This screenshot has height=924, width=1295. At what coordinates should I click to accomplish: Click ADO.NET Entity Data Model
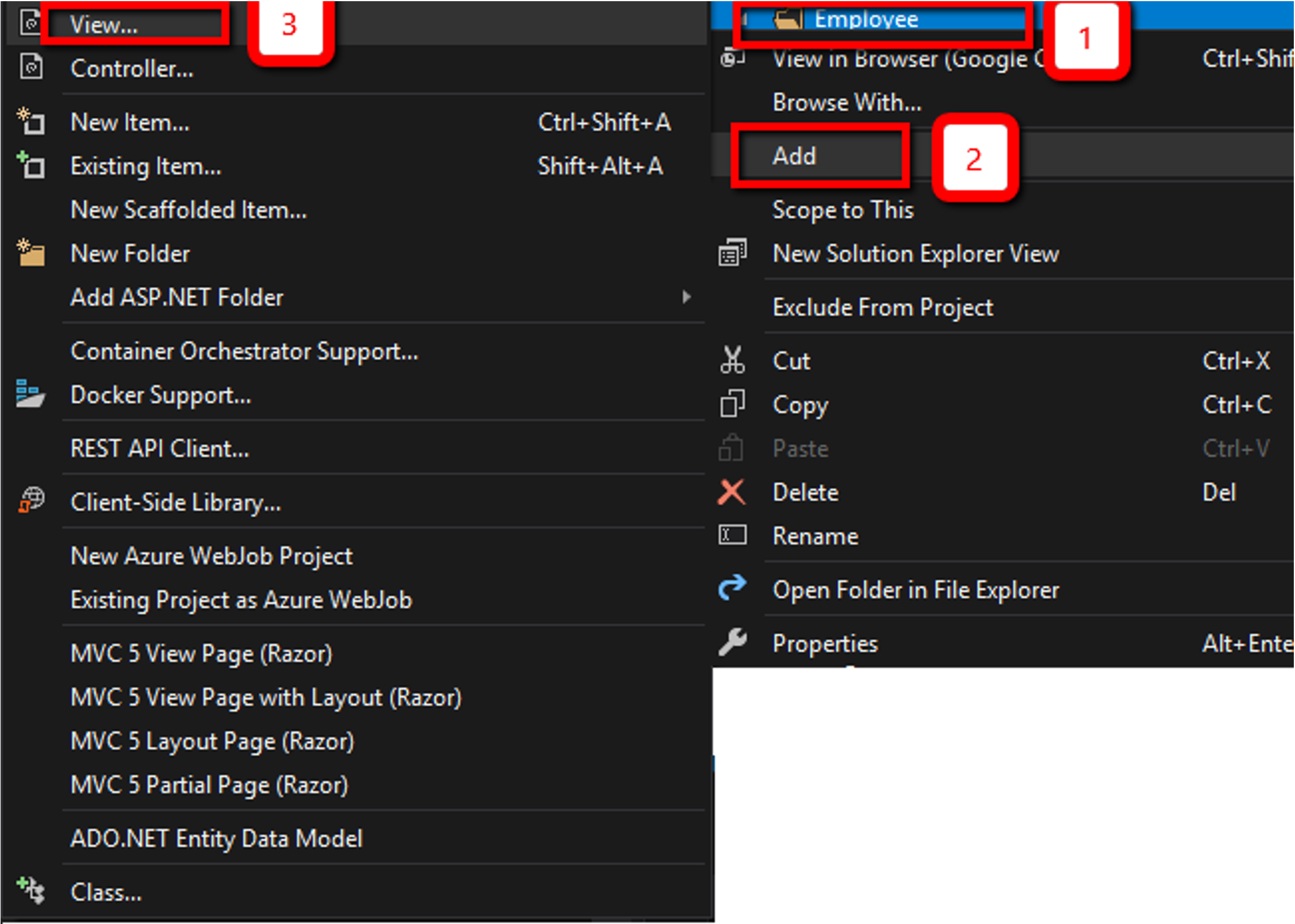pos(216,838)
